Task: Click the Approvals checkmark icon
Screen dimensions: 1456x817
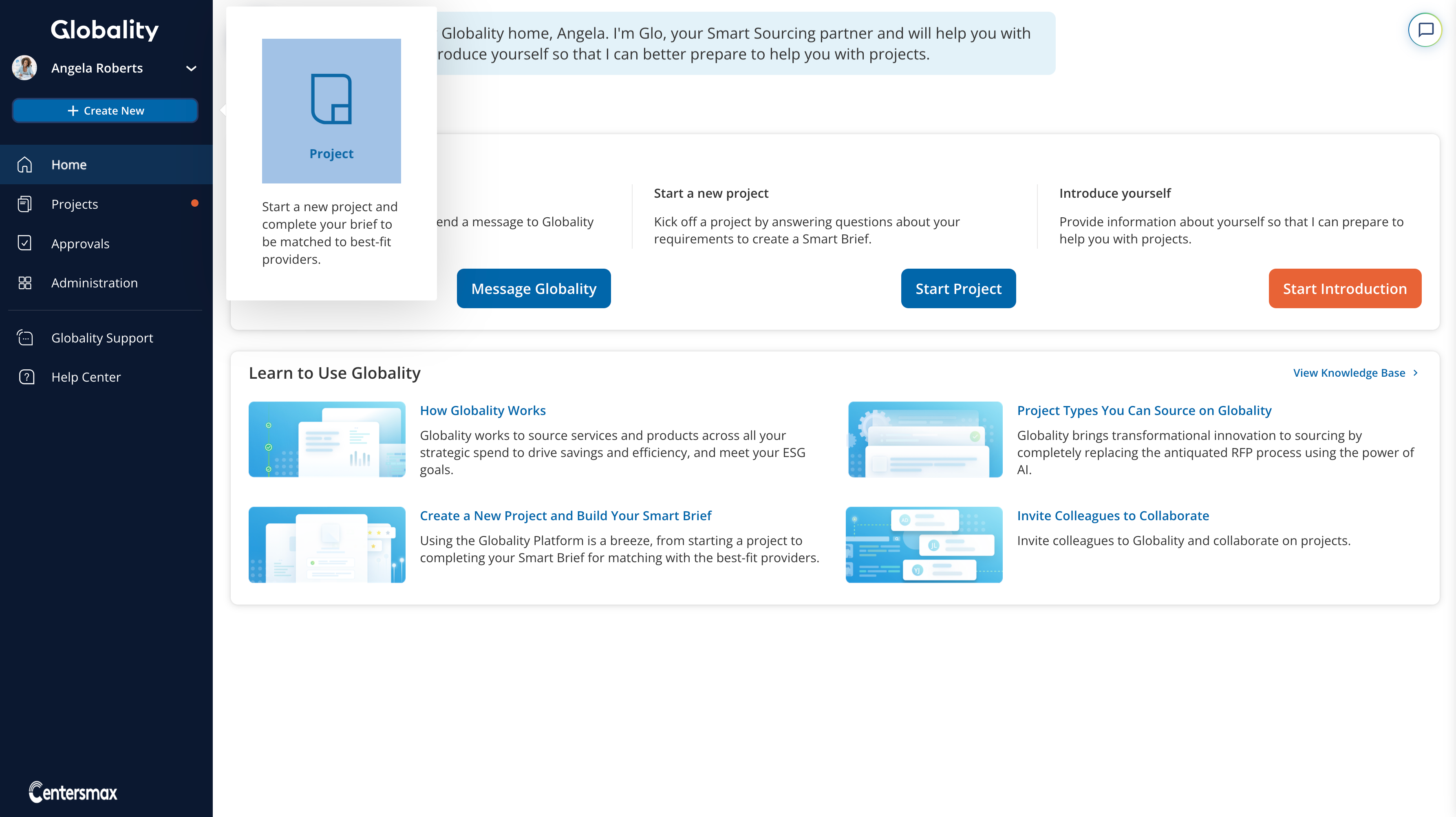Action: [x=25, y=243]
